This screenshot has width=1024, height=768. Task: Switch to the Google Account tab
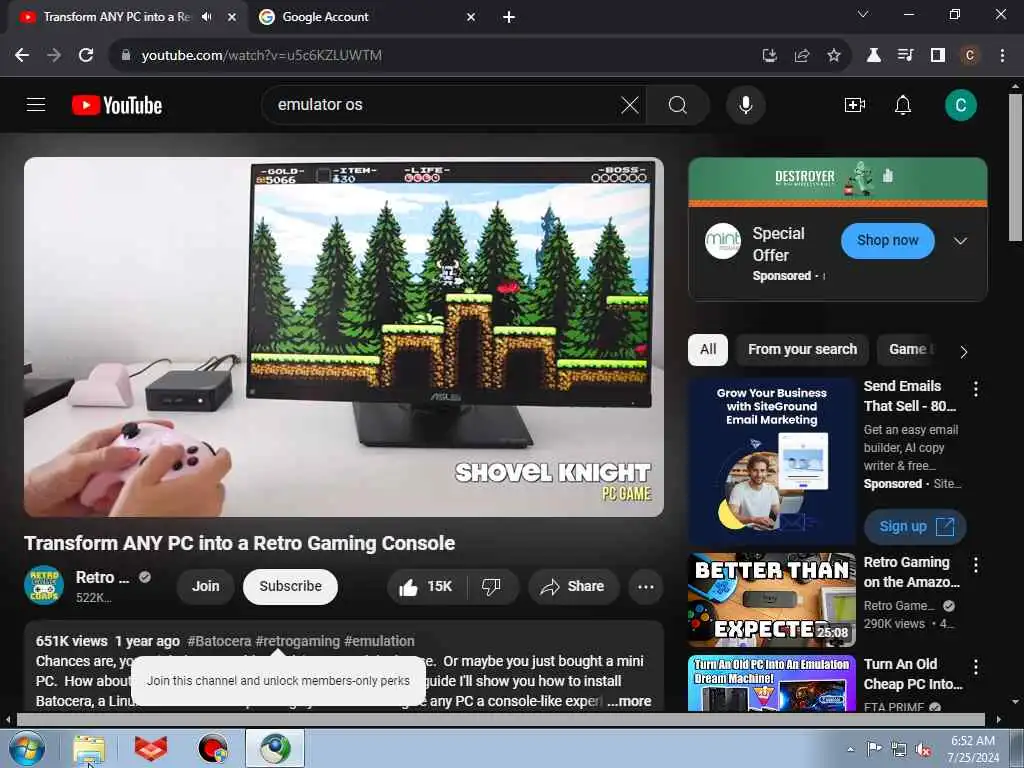coord(368,17)
